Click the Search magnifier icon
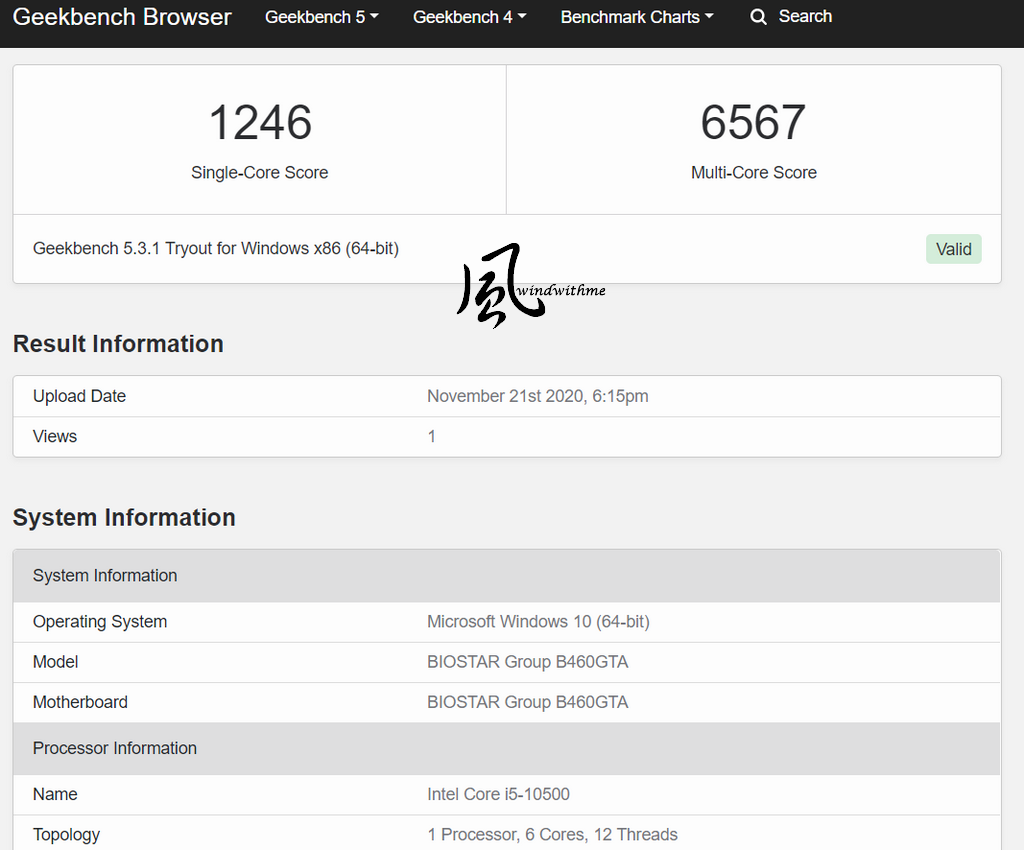The height and width of the screenshot is (850, 1024). click(x=758, y=16)
